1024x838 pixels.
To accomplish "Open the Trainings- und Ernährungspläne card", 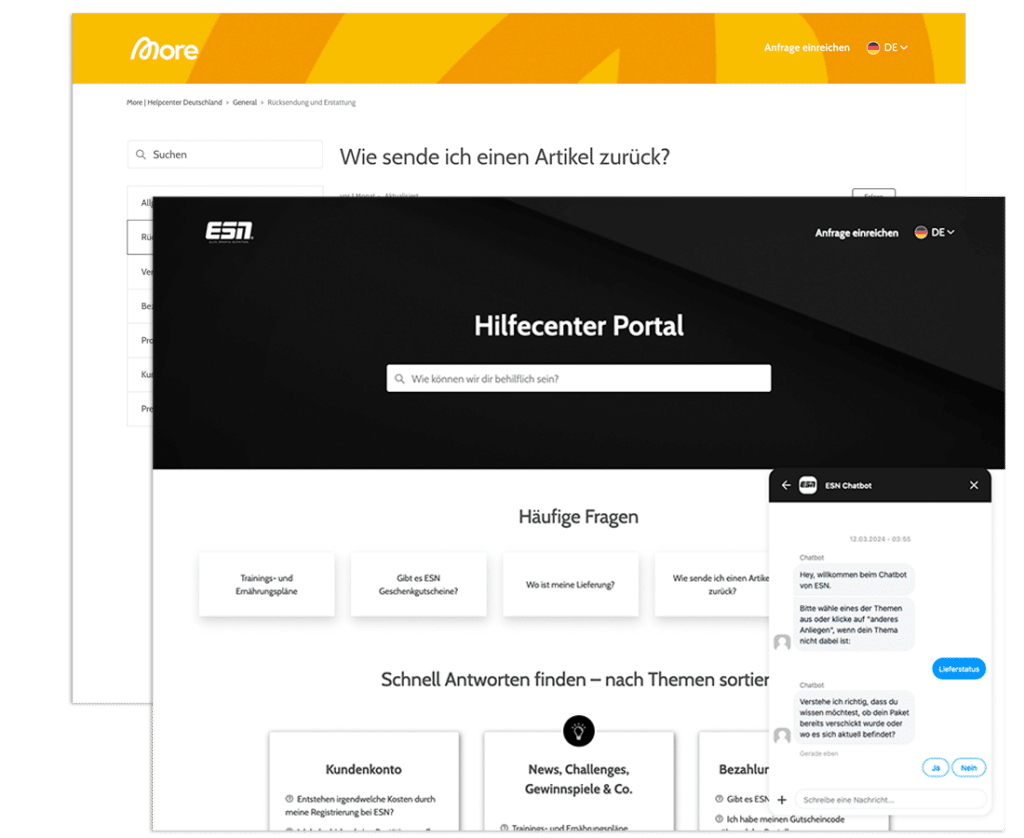I will (x=266, y=585).
